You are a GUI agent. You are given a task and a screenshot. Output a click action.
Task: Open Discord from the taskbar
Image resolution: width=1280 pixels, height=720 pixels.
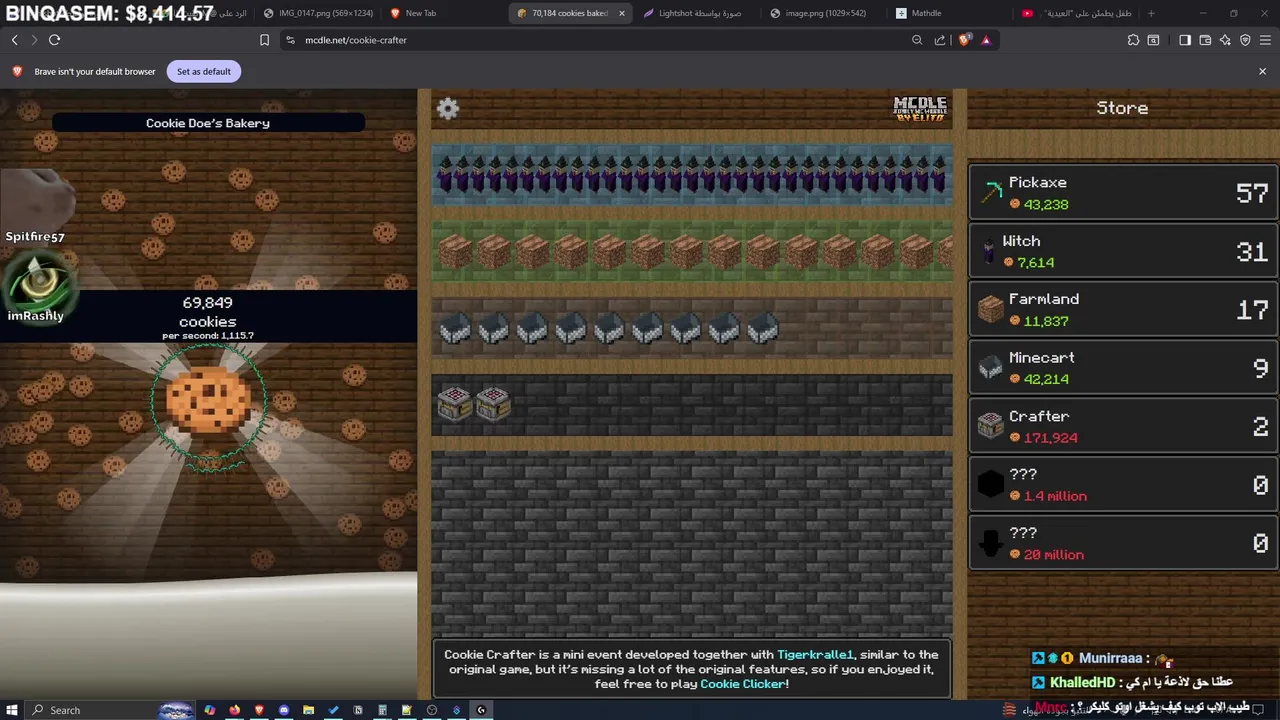(284, 710)
